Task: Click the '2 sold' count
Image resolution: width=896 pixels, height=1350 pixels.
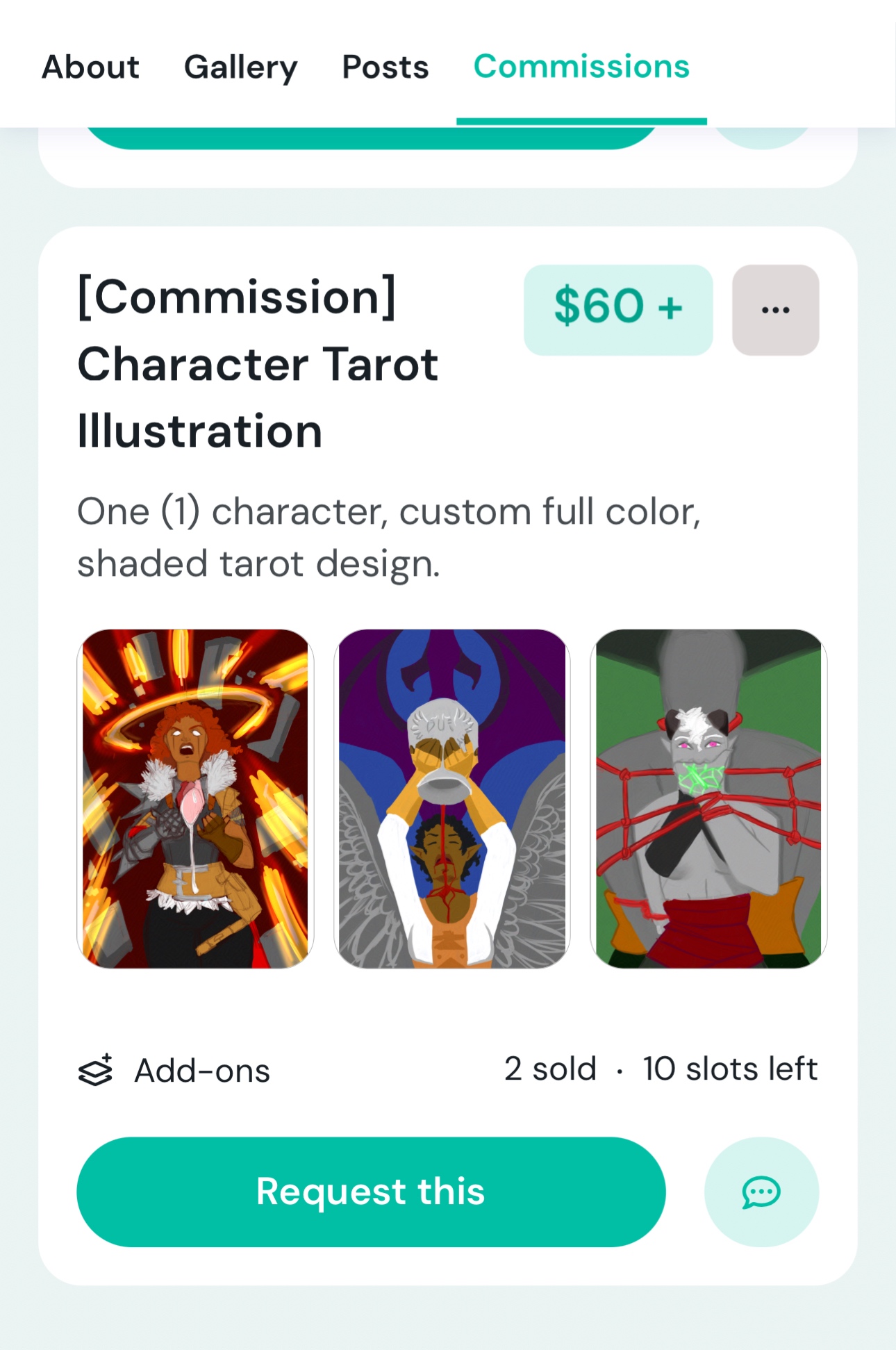Action: tap(550, 1069)
